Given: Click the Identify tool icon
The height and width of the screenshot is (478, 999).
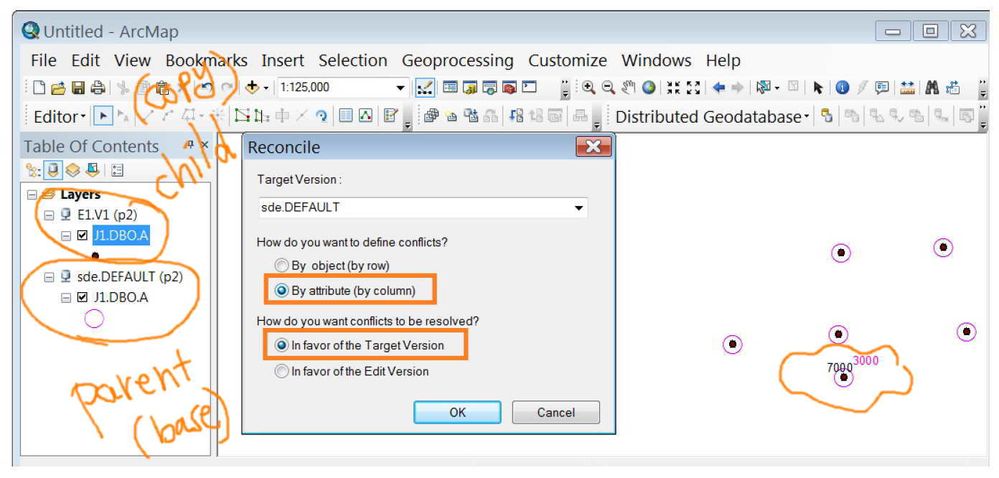Looking at the screenshot, I should (x=842, y=88).
